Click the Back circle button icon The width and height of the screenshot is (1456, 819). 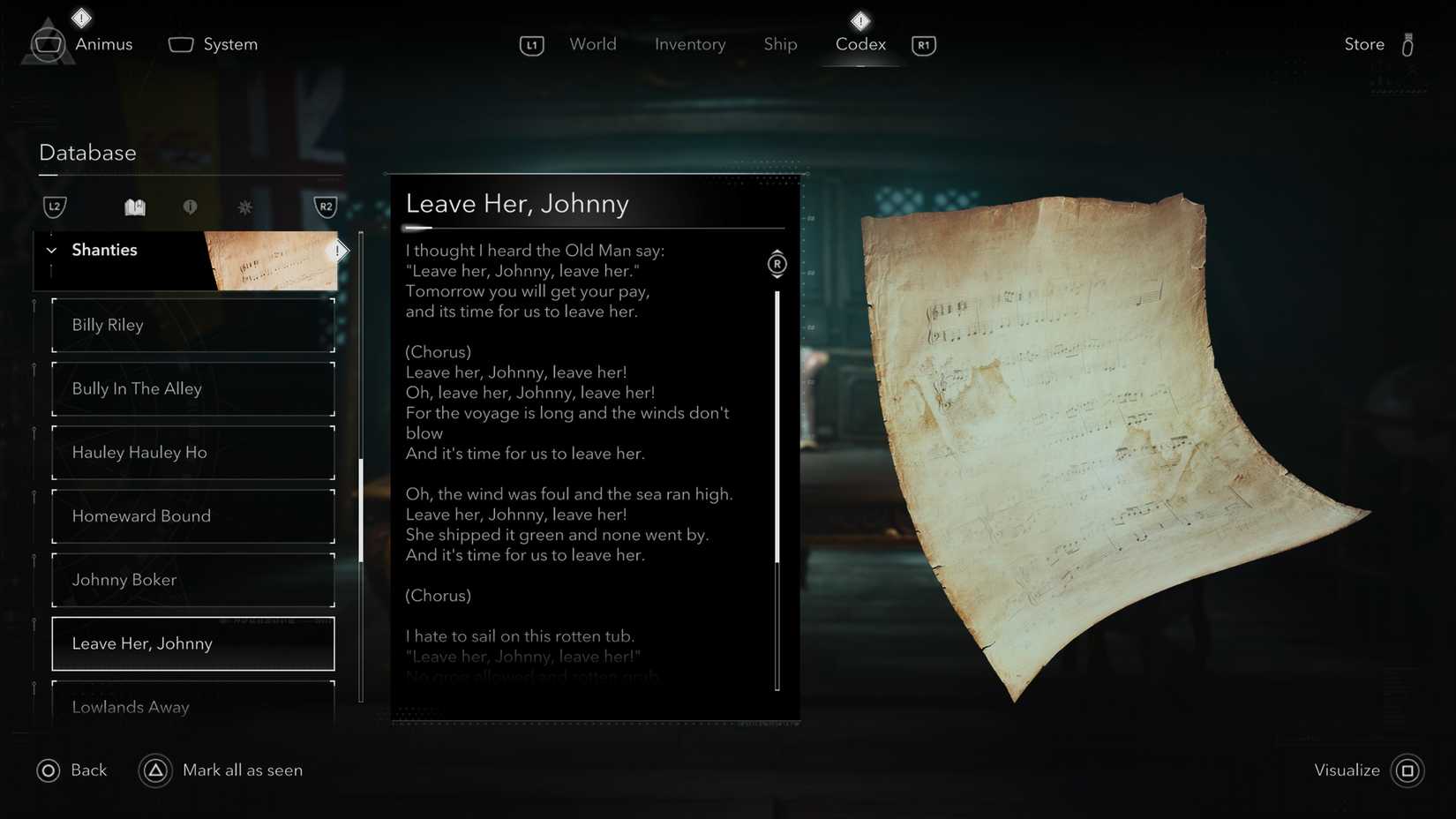(x=49, y=770)
